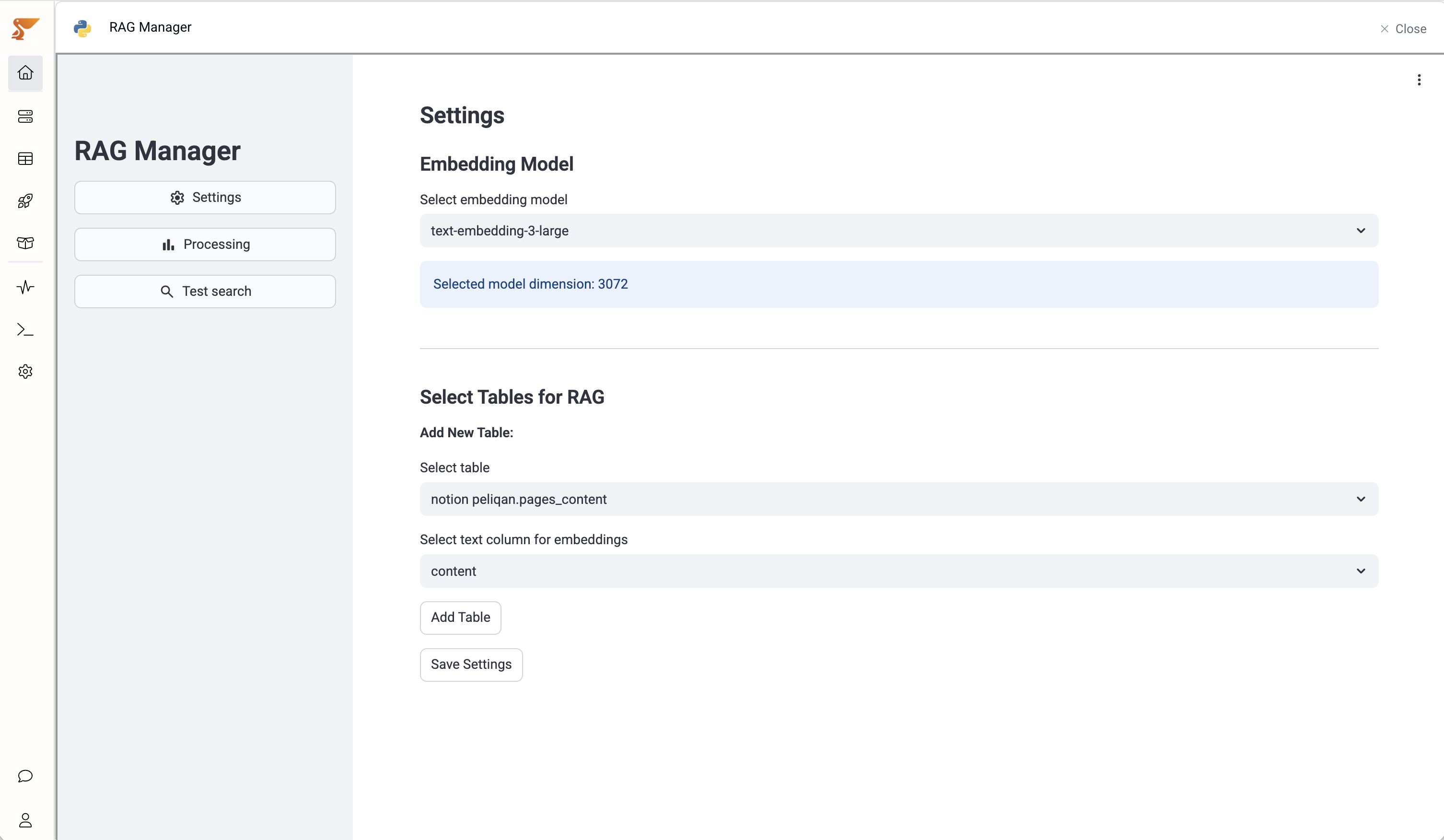Click the 'RAG Manager' header title

[150, 27]
